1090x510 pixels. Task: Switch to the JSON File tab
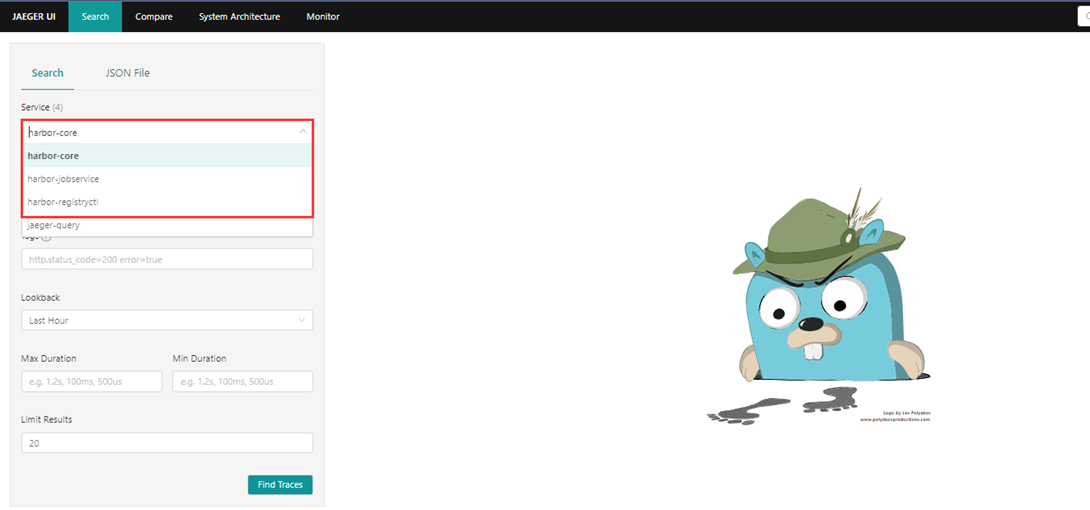pos(128,73)
